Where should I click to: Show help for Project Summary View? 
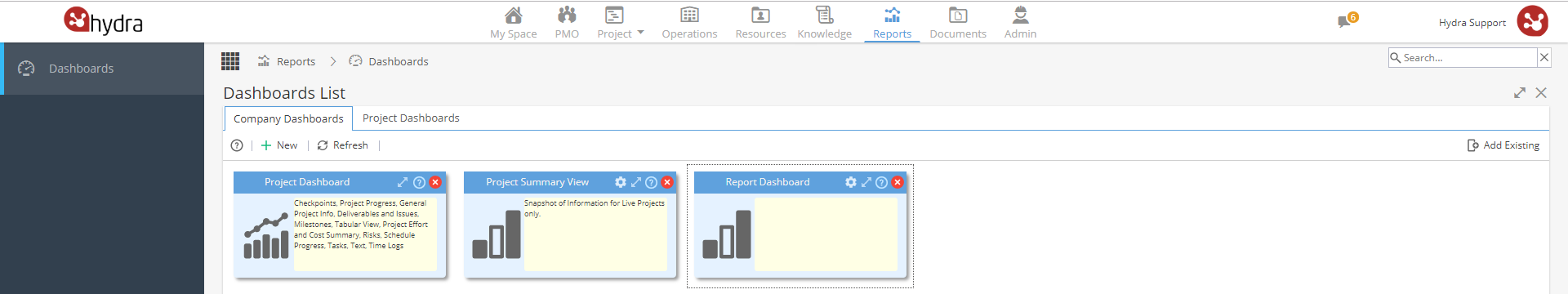(x=651, y=182)
